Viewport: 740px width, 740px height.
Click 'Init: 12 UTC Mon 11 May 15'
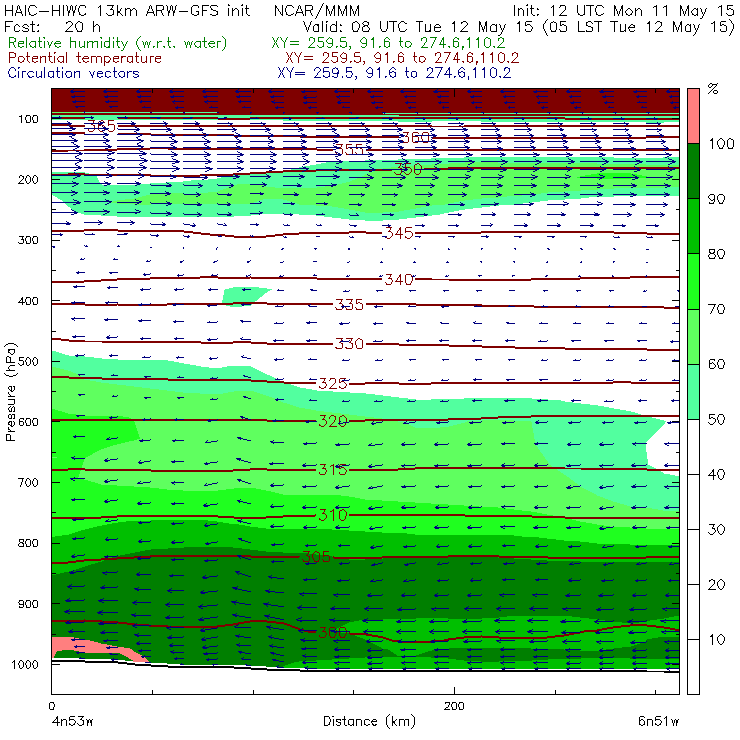[623, 11]
